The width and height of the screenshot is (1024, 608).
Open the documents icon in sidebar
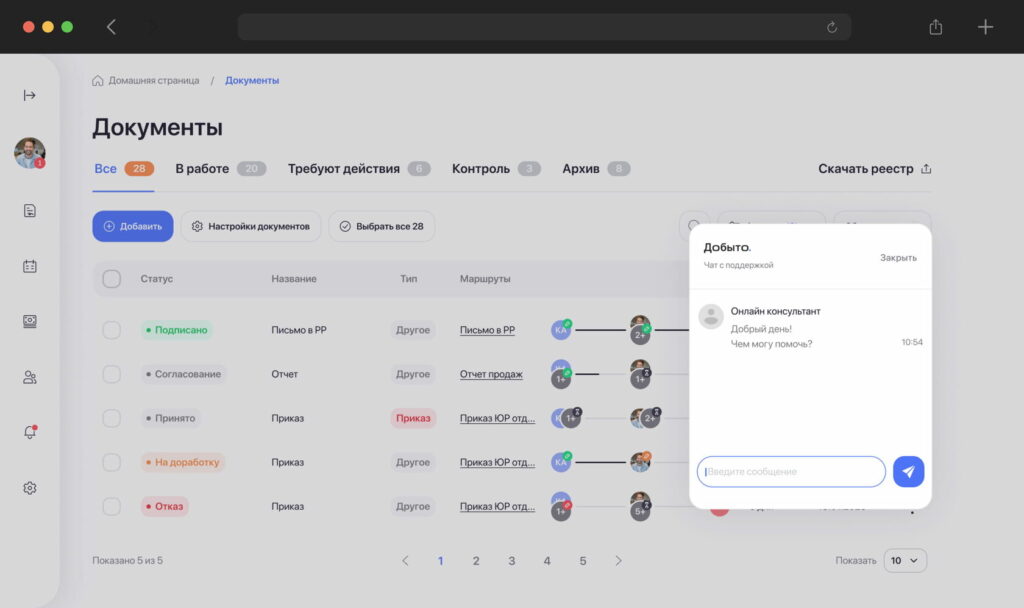[30, 211]
